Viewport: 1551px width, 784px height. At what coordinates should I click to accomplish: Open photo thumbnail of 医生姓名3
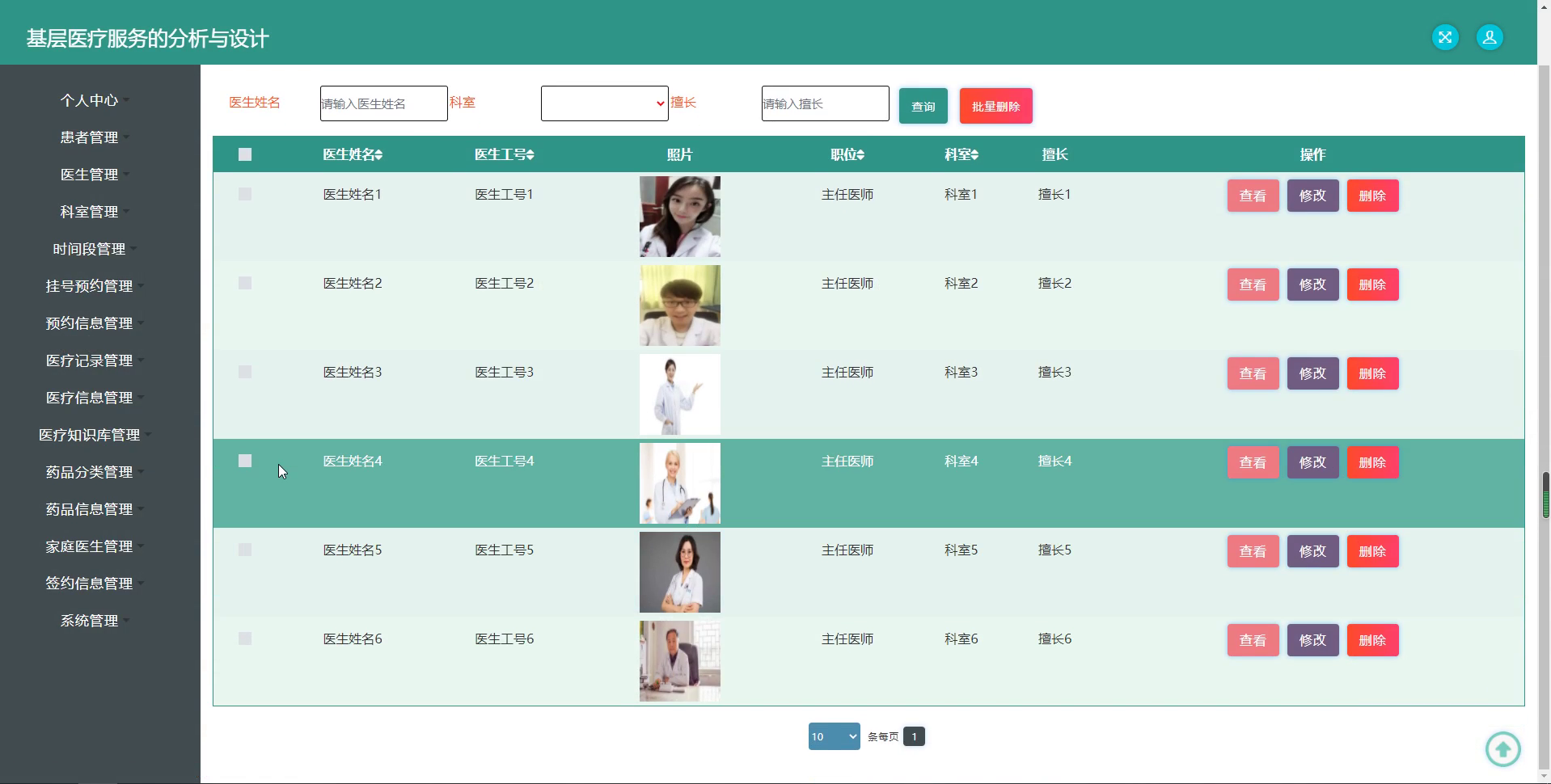(680, 394)
